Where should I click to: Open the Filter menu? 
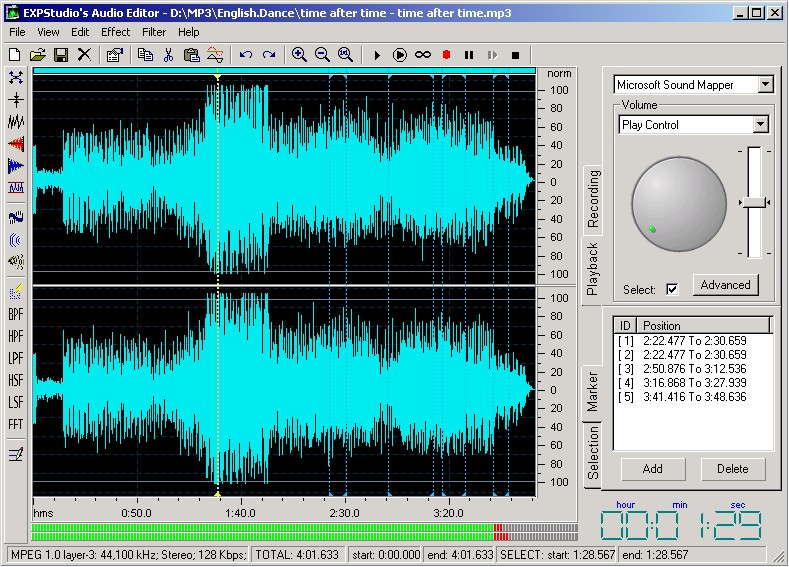[154, 32]
